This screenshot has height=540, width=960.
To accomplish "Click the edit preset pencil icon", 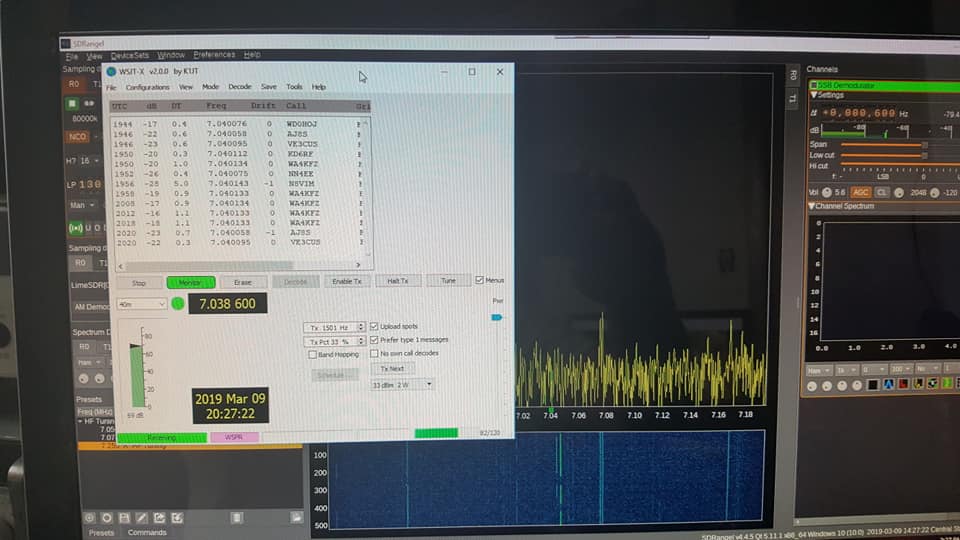I will click(141, 518).
